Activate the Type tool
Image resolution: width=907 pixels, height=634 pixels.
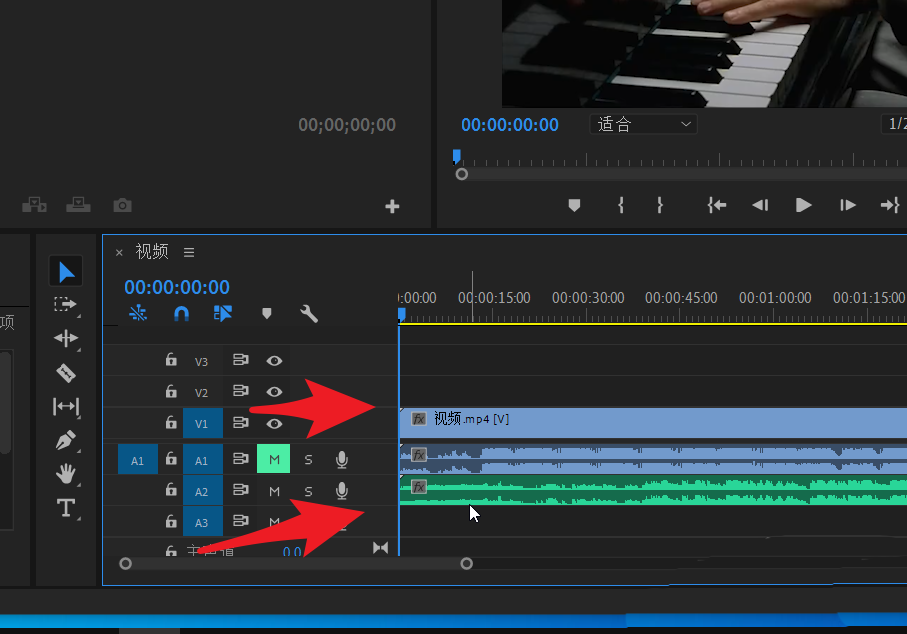(x=66, y=508)
